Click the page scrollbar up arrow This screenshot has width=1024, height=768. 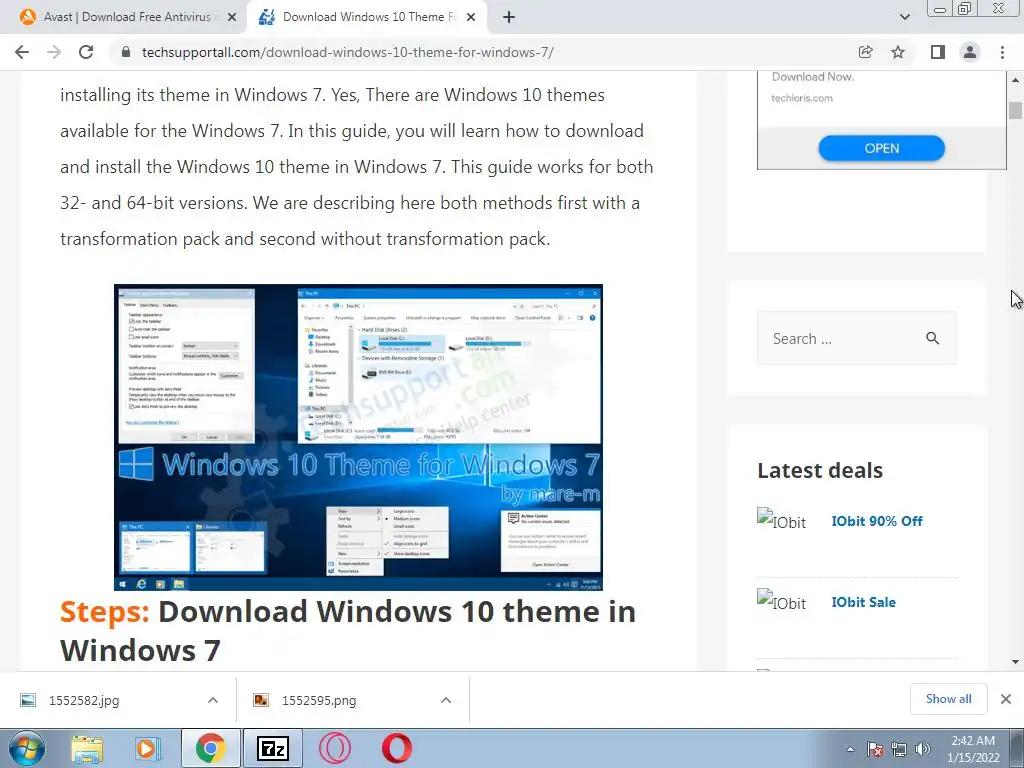click(x=1015, y=80)
